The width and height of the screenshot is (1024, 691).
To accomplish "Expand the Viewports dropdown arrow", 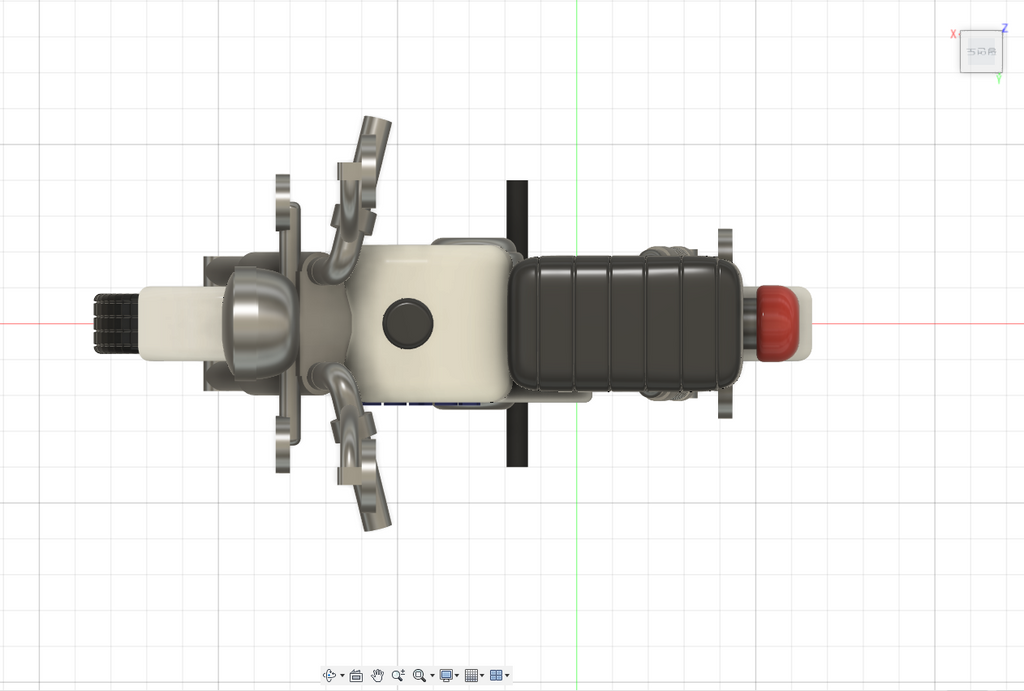I will point(507,676).
